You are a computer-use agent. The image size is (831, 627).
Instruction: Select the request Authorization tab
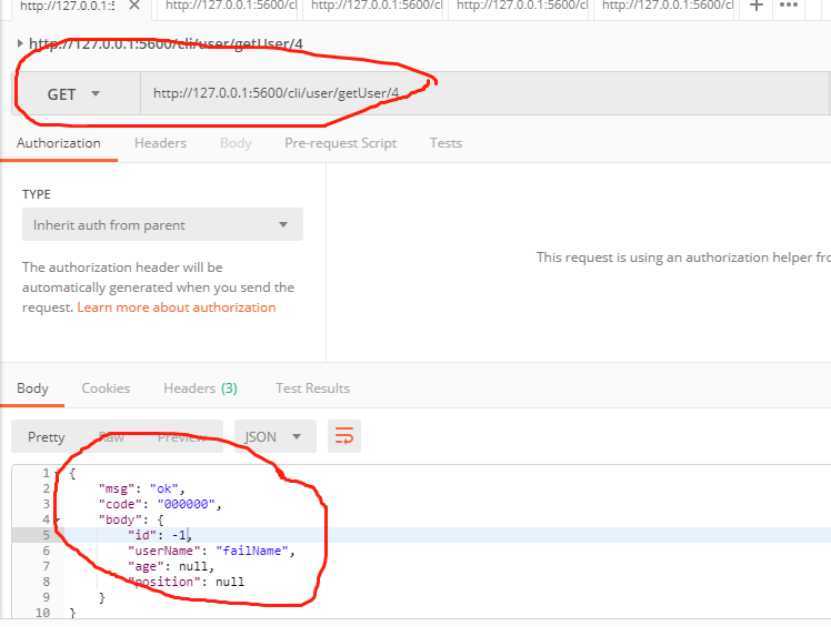coord(58,143)
